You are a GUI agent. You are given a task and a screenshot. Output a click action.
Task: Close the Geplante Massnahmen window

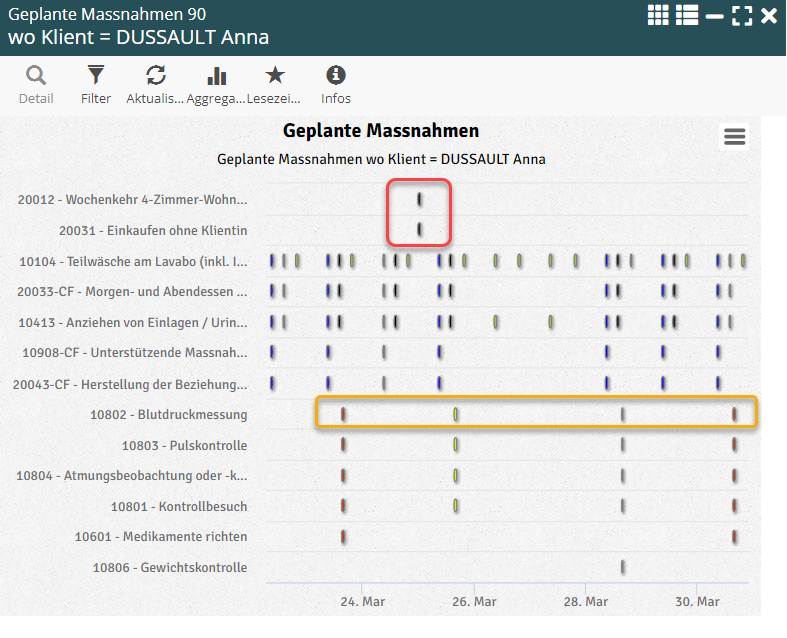point(769,15)
